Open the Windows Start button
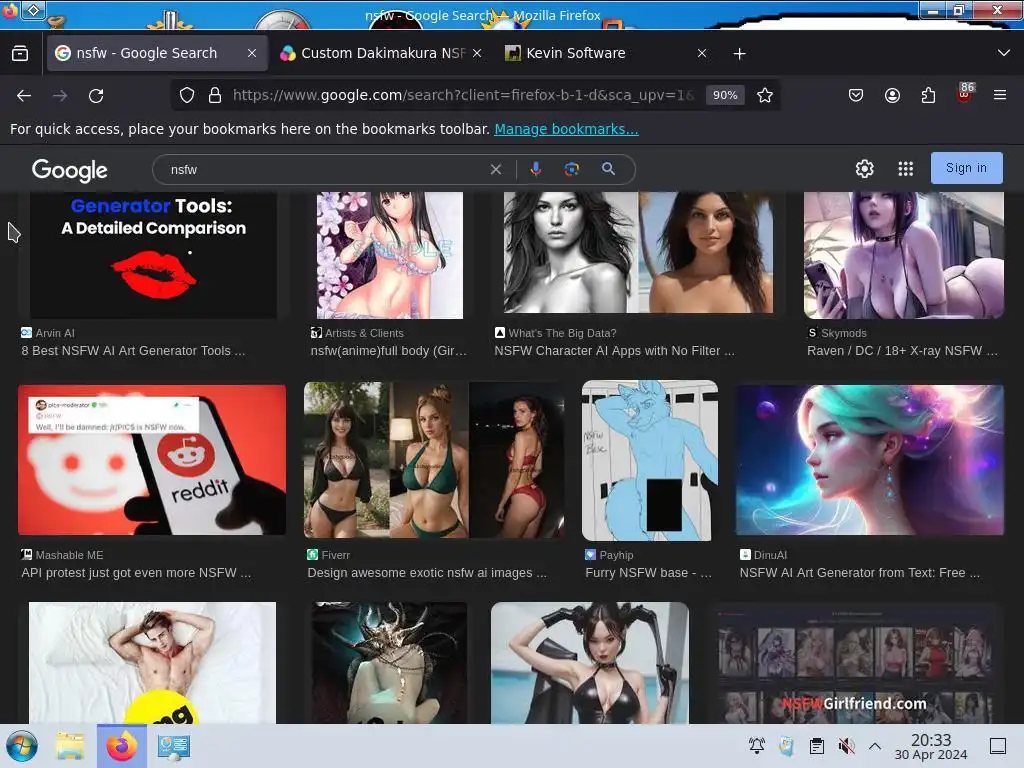Viewport: 1024px width, 768px height. click(x=22, y=746)
